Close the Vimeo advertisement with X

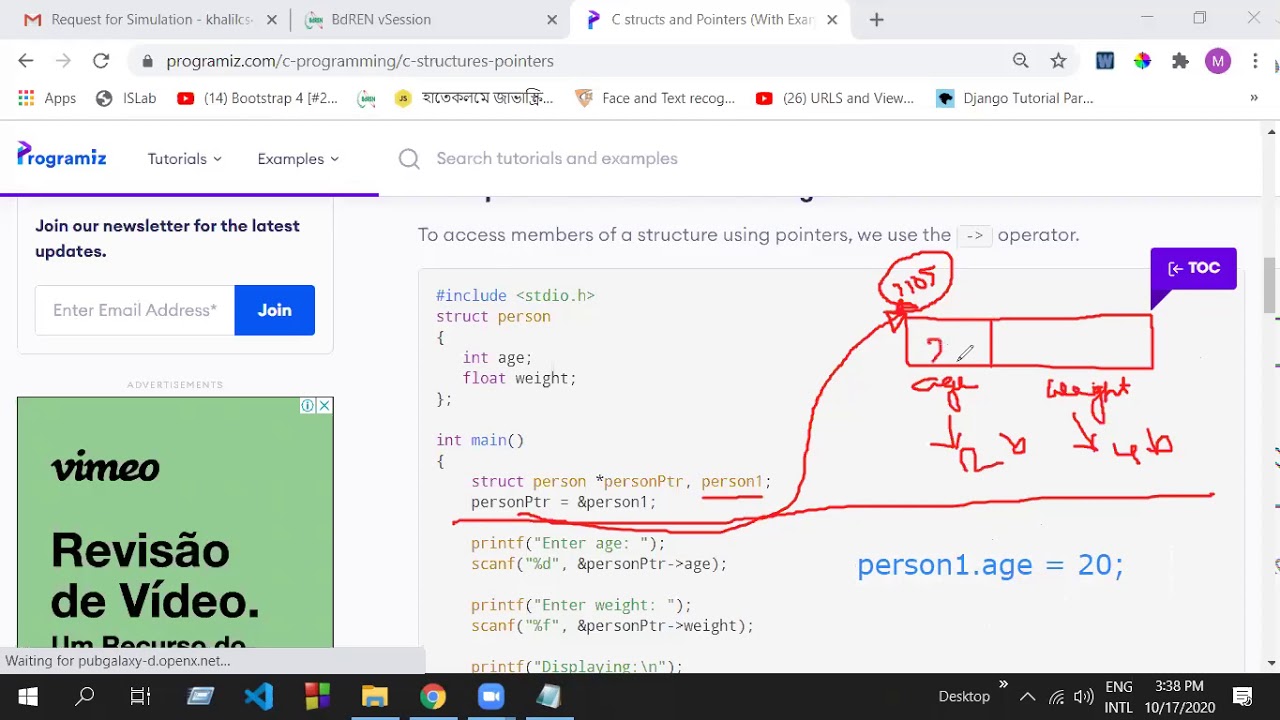pos(324,406)
